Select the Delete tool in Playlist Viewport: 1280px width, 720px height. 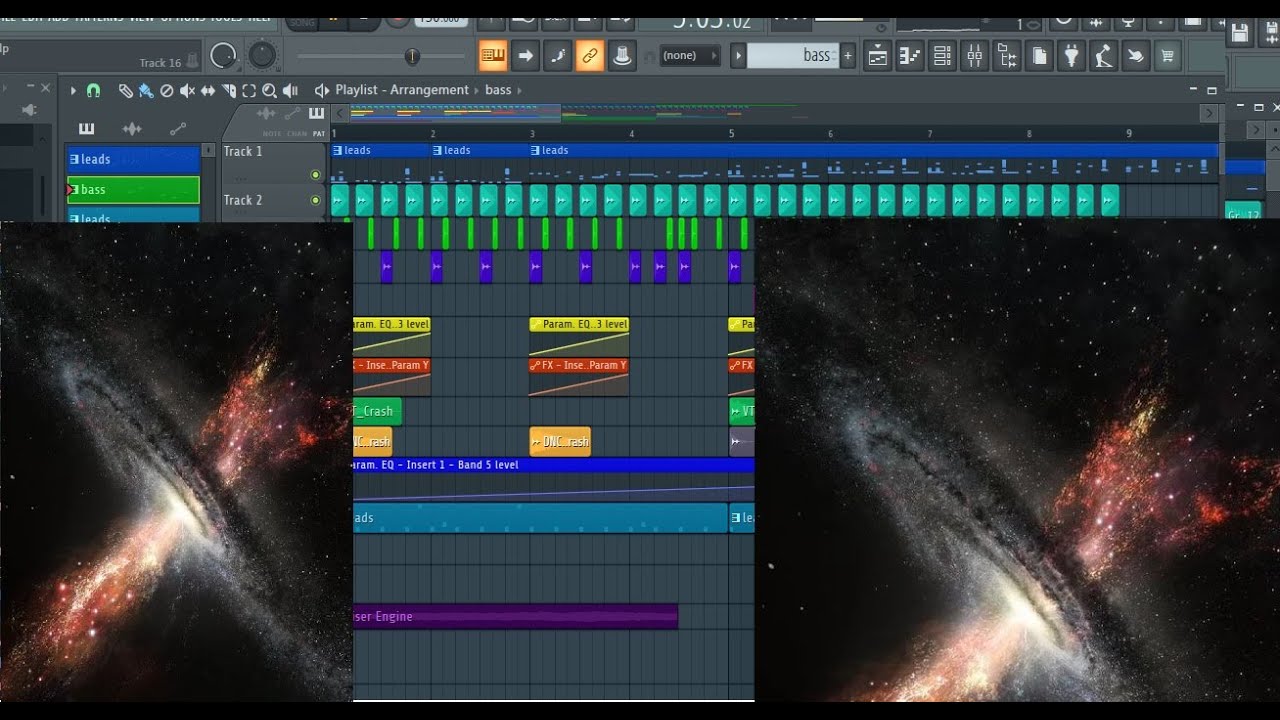(167, 90)
